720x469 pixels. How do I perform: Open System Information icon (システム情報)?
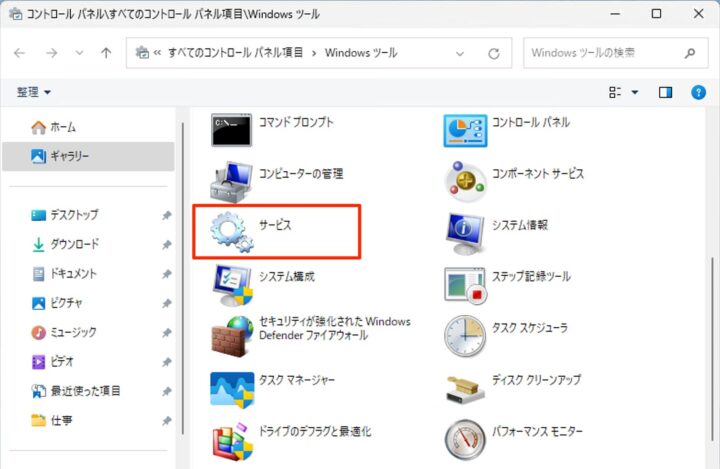coord(465,233)
